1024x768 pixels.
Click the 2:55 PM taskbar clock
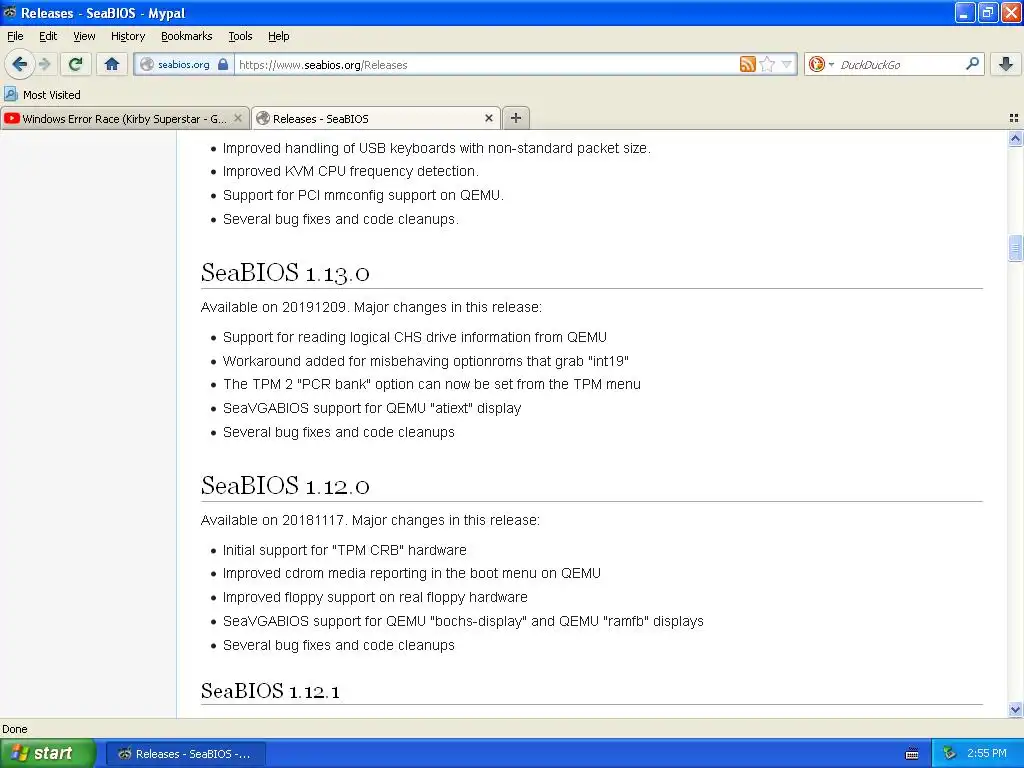pyautogui.click(x=987, y=754)
